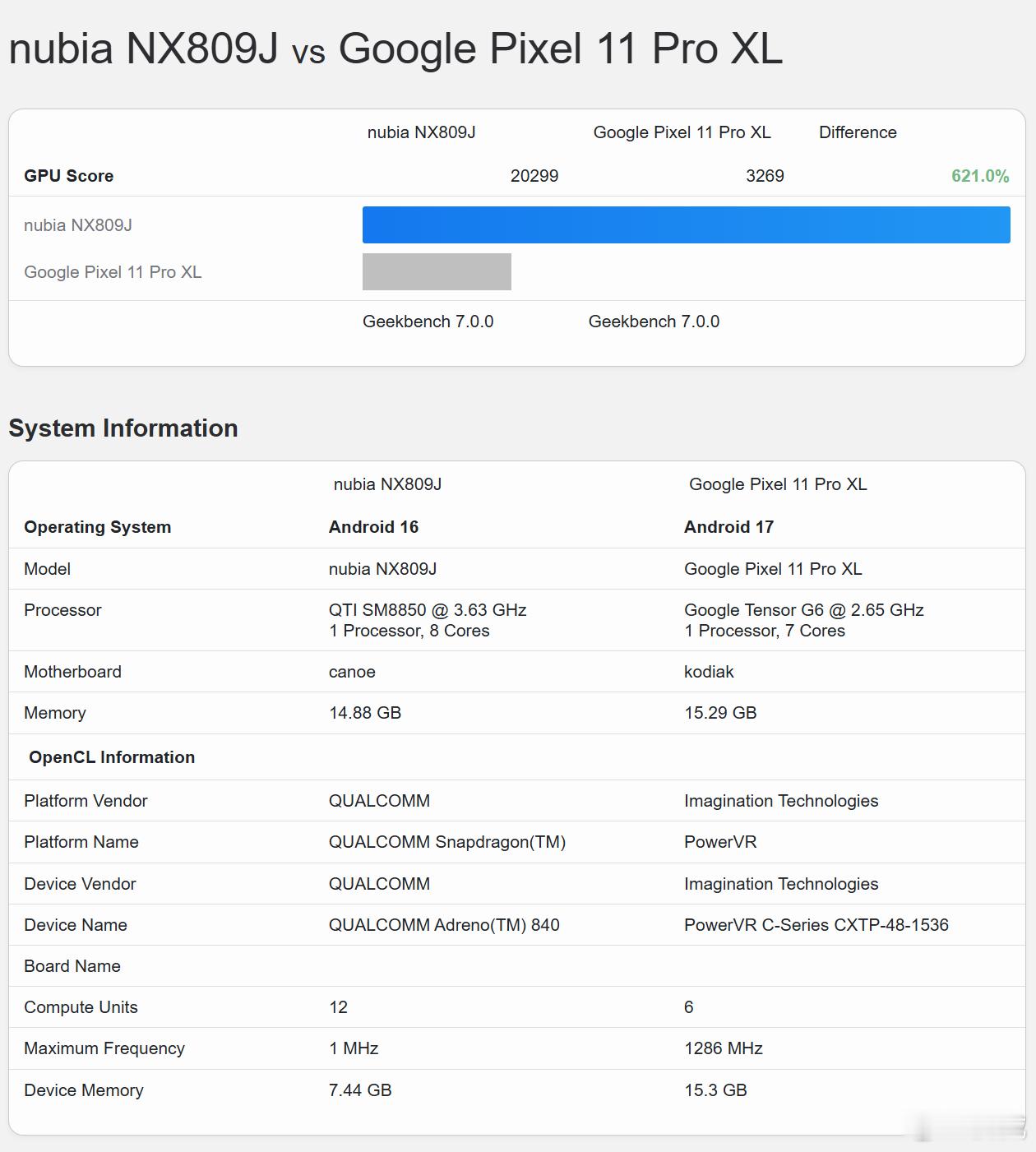The width and height of the screenshot is (1036, 1152).
Task: Select the 14.88 GB memory value
Action: coord(365,713)
